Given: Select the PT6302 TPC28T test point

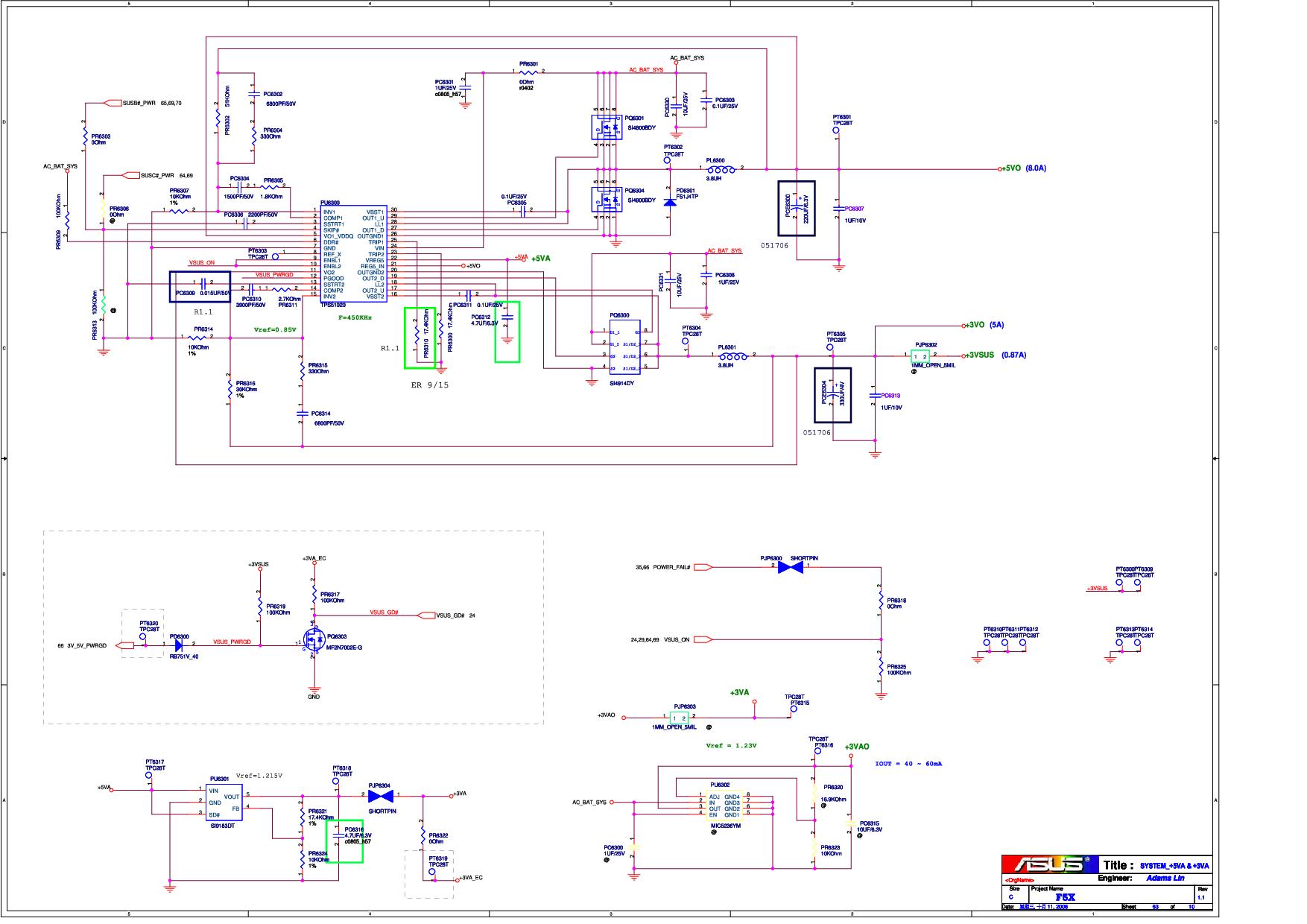Looking at the screenshot, I should coord(668,160).
